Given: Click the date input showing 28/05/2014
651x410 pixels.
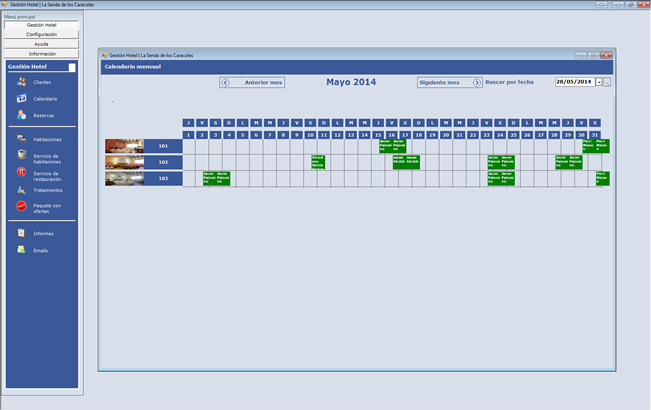Looking at the screenshot, I should pyautogui.click(x=573, y=82).
